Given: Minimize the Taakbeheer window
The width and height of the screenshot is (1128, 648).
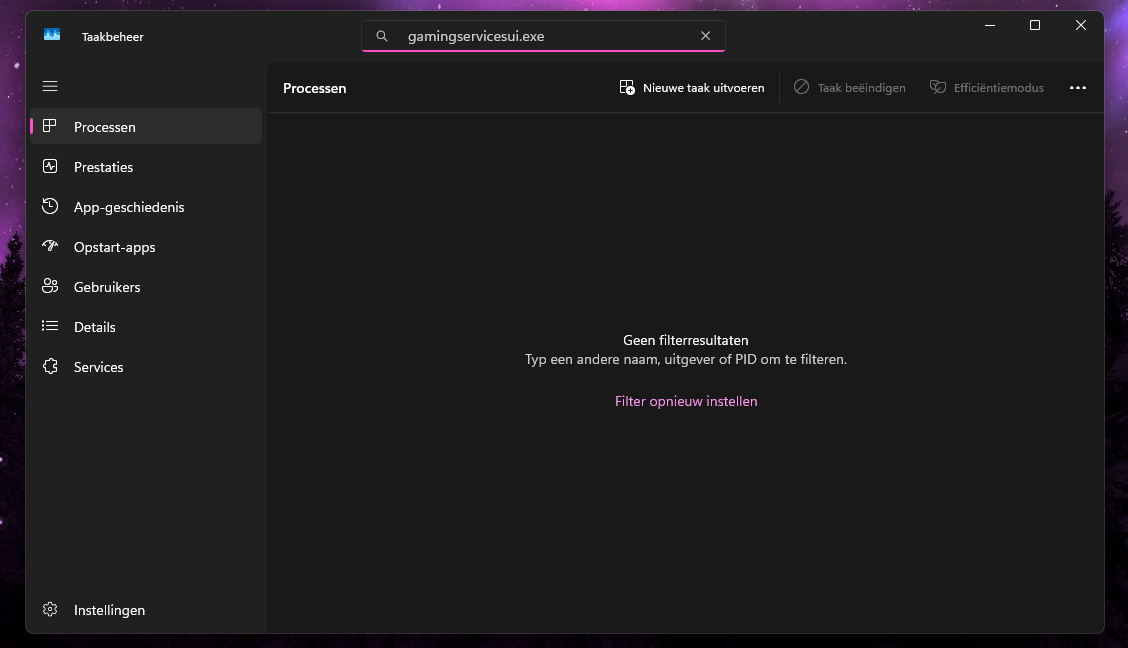Looking at the screenshot, I should tap(990, 25).
